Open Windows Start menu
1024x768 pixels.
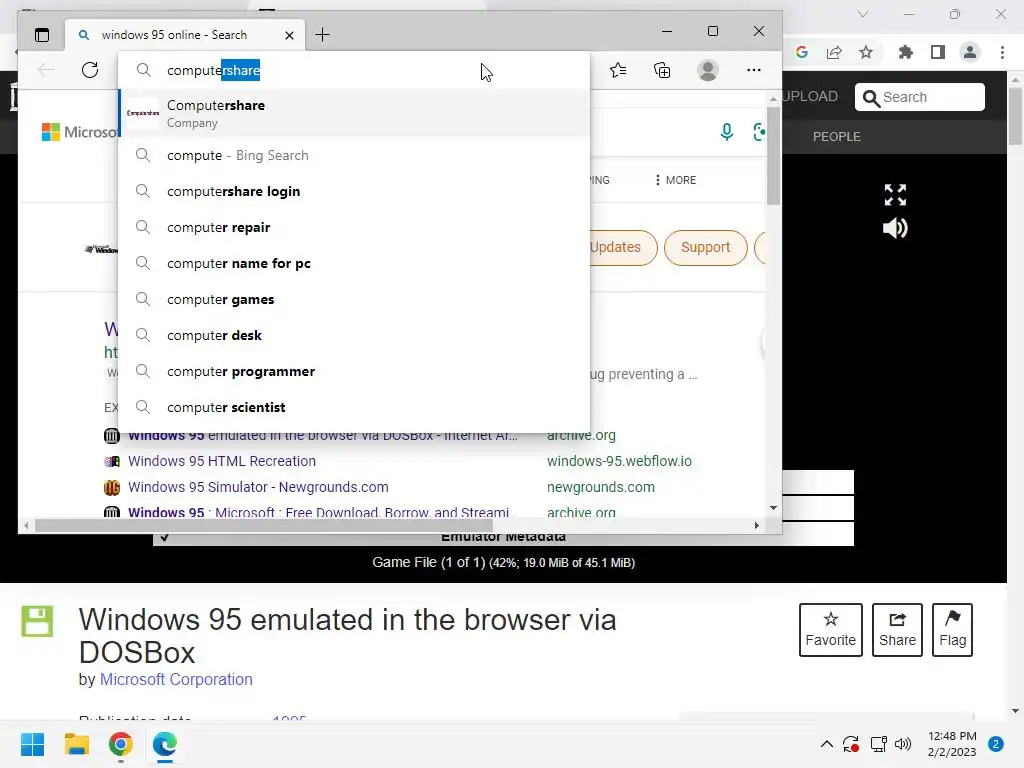pyautogui.click(x=33, y=744)
